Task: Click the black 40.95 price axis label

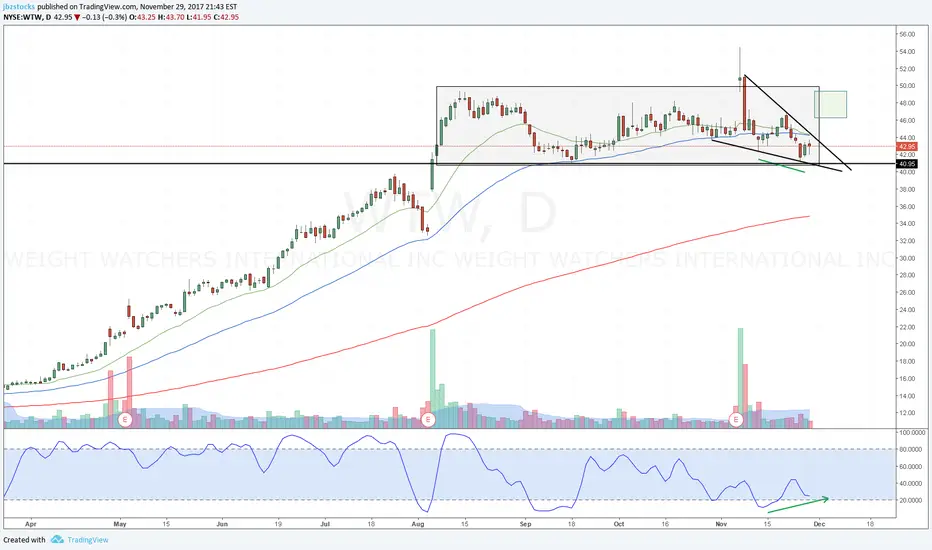Action: (x=907, y=164)
